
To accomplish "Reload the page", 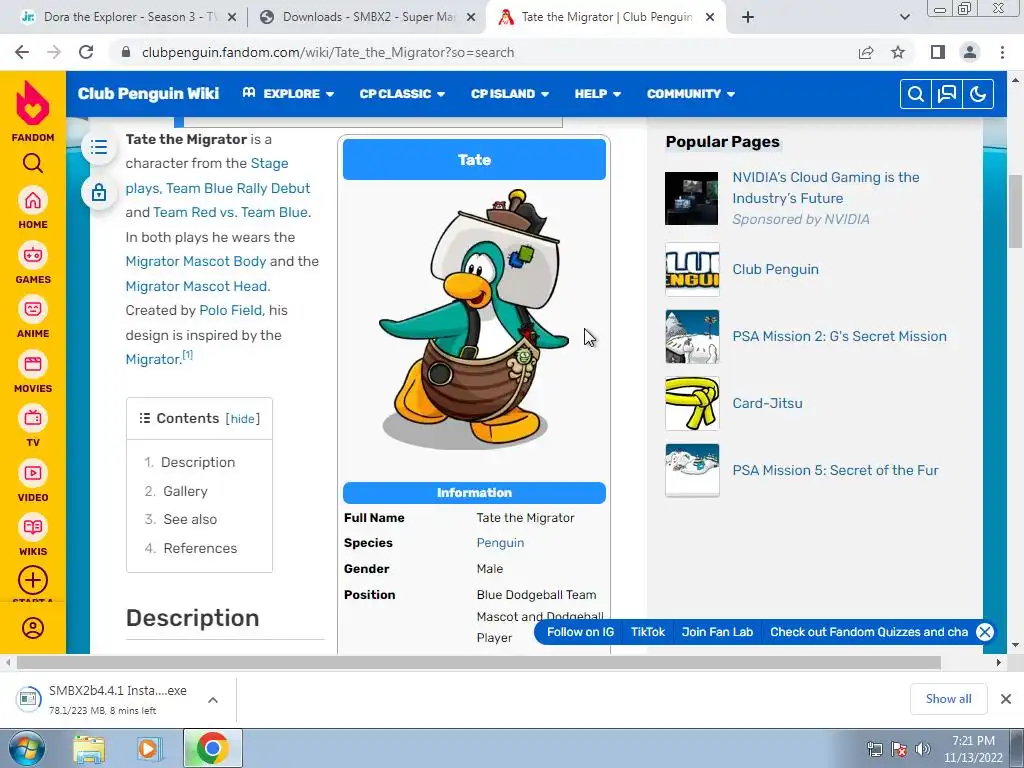I will click(x=86, y=52).
